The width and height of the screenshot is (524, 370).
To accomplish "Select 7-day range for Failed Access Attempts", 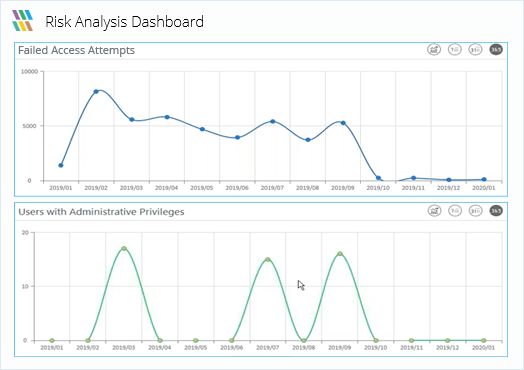I will [455, 50].
